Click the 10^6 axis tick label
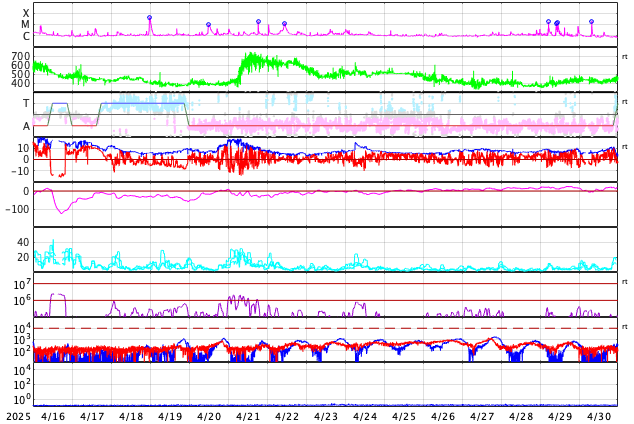The width and height of the screenshot is (634, 424). (21, 301)
